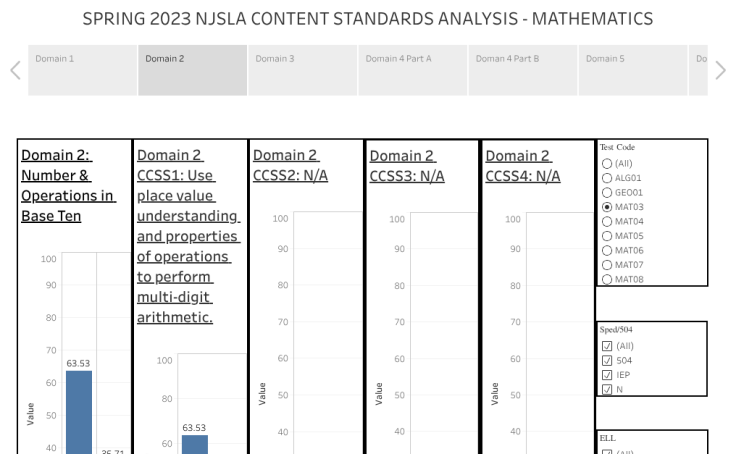Click the right tab scroll arrow
The image size is (736, 454).
(720, 70)
